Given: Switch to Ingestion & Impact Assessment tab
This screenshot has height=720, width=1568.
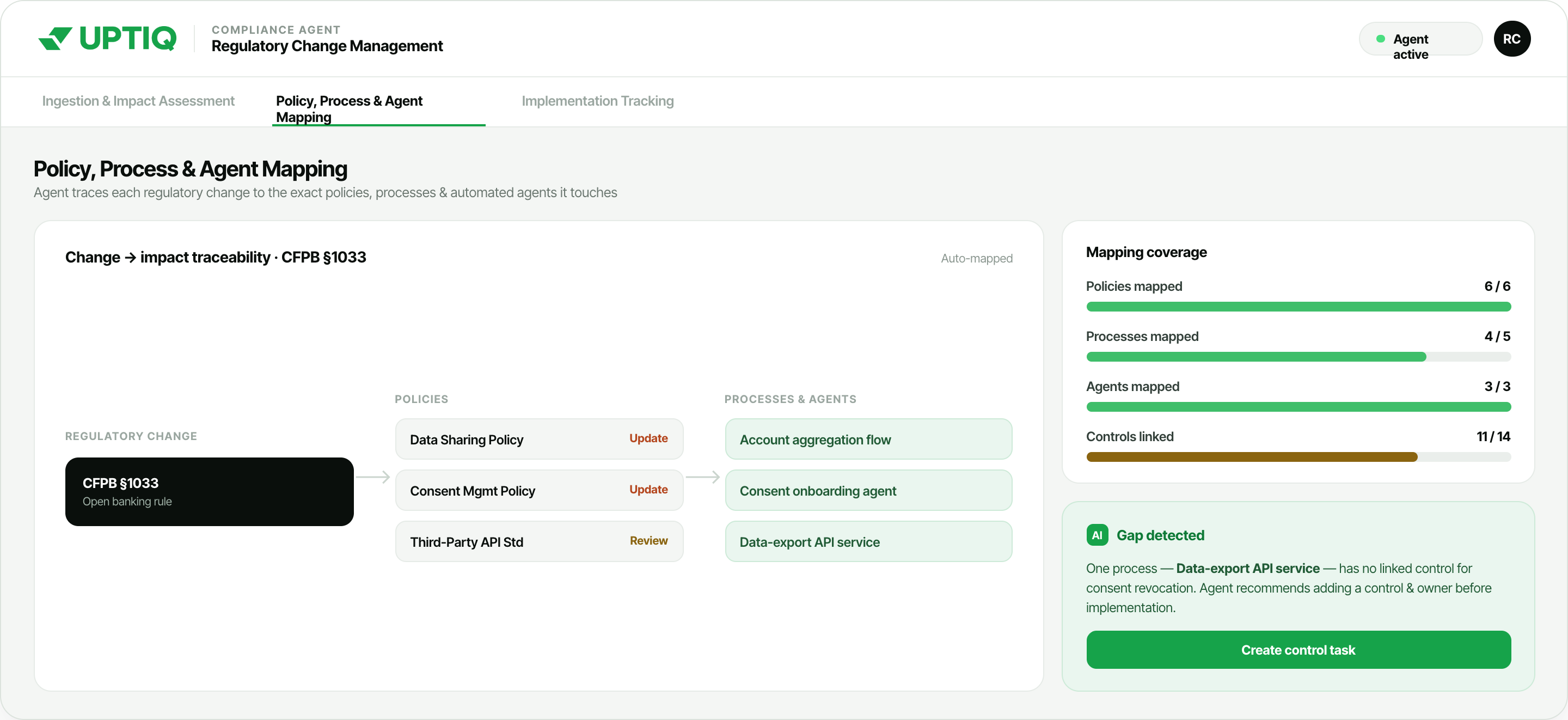Looking at the screenshot, I should [138, 101].
